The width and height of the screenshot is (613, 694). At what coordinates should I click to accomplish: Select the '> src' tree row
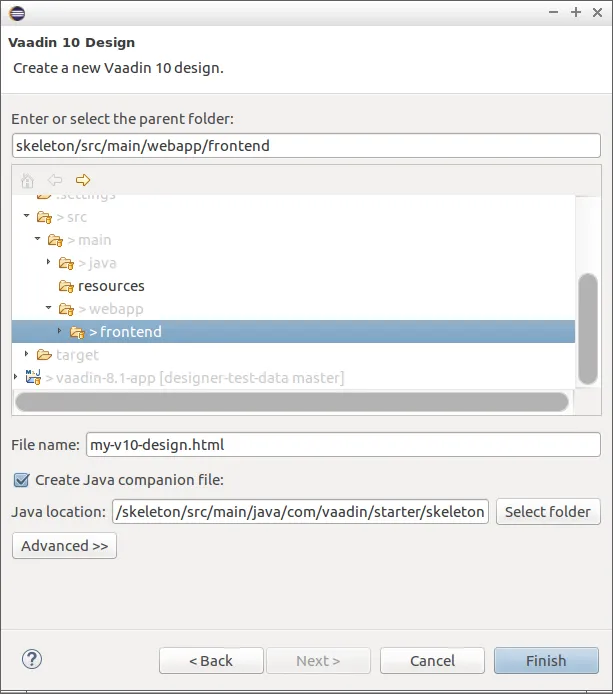pyautogui.click(x=293, y=217)
